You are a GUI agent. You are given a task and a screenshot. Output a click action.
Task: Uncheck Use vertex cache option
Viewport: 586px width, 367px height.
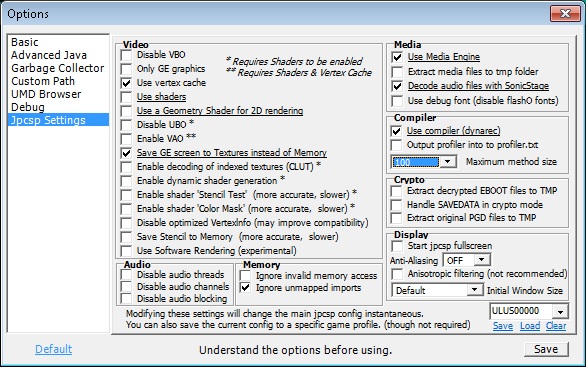(x=126, y=83)
